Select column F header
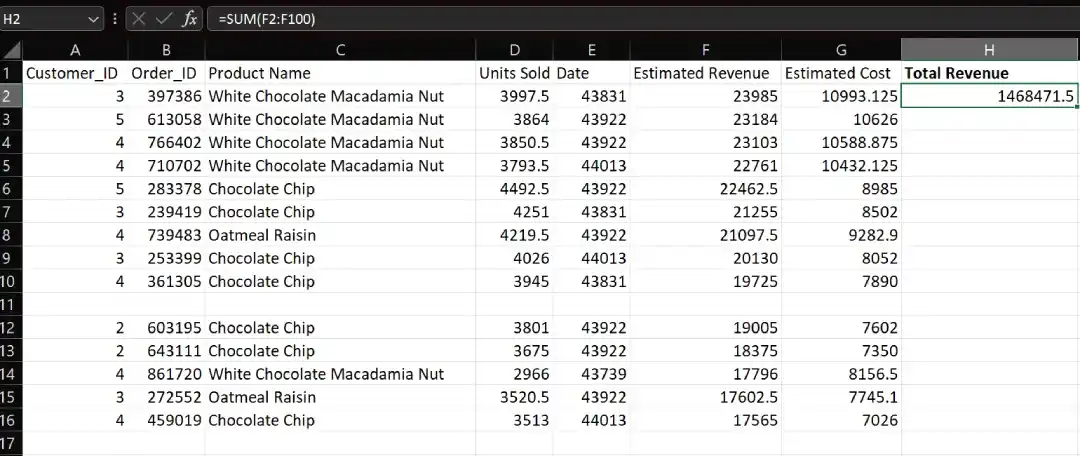1080x456 pixels. [705, 50]
